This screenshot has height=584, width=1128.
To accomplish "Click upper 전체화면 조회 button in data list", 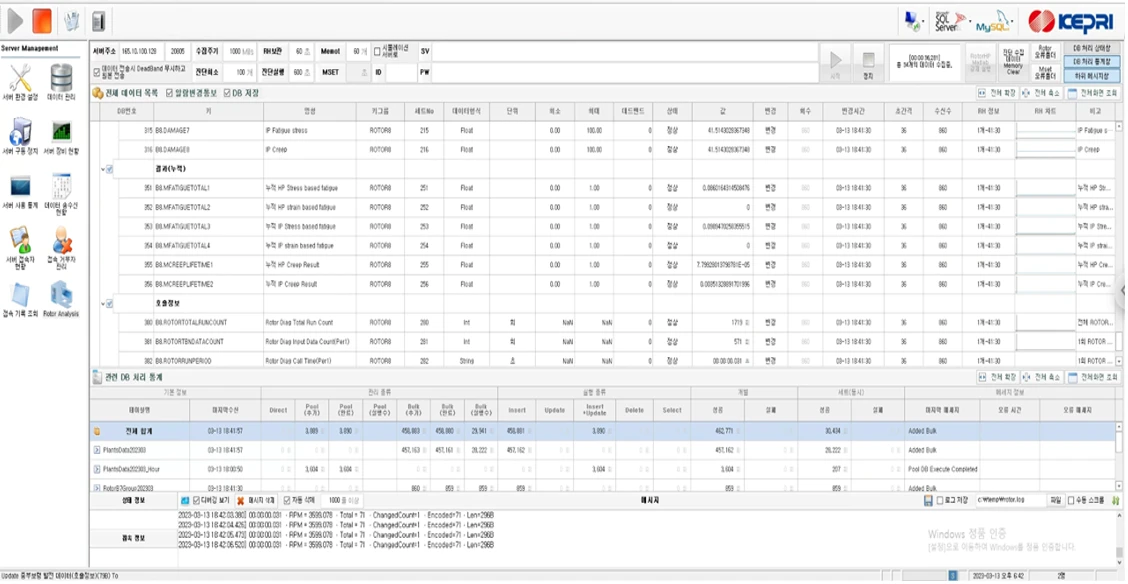I will tap(1092, 93).
